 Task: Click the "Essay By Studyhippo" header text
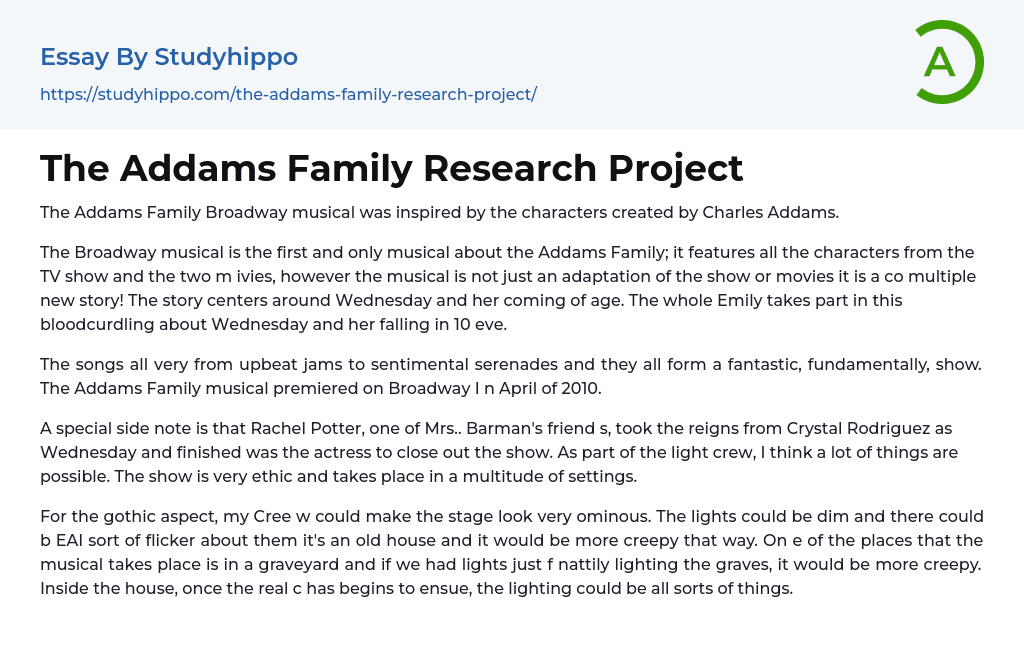coord(169,57)
